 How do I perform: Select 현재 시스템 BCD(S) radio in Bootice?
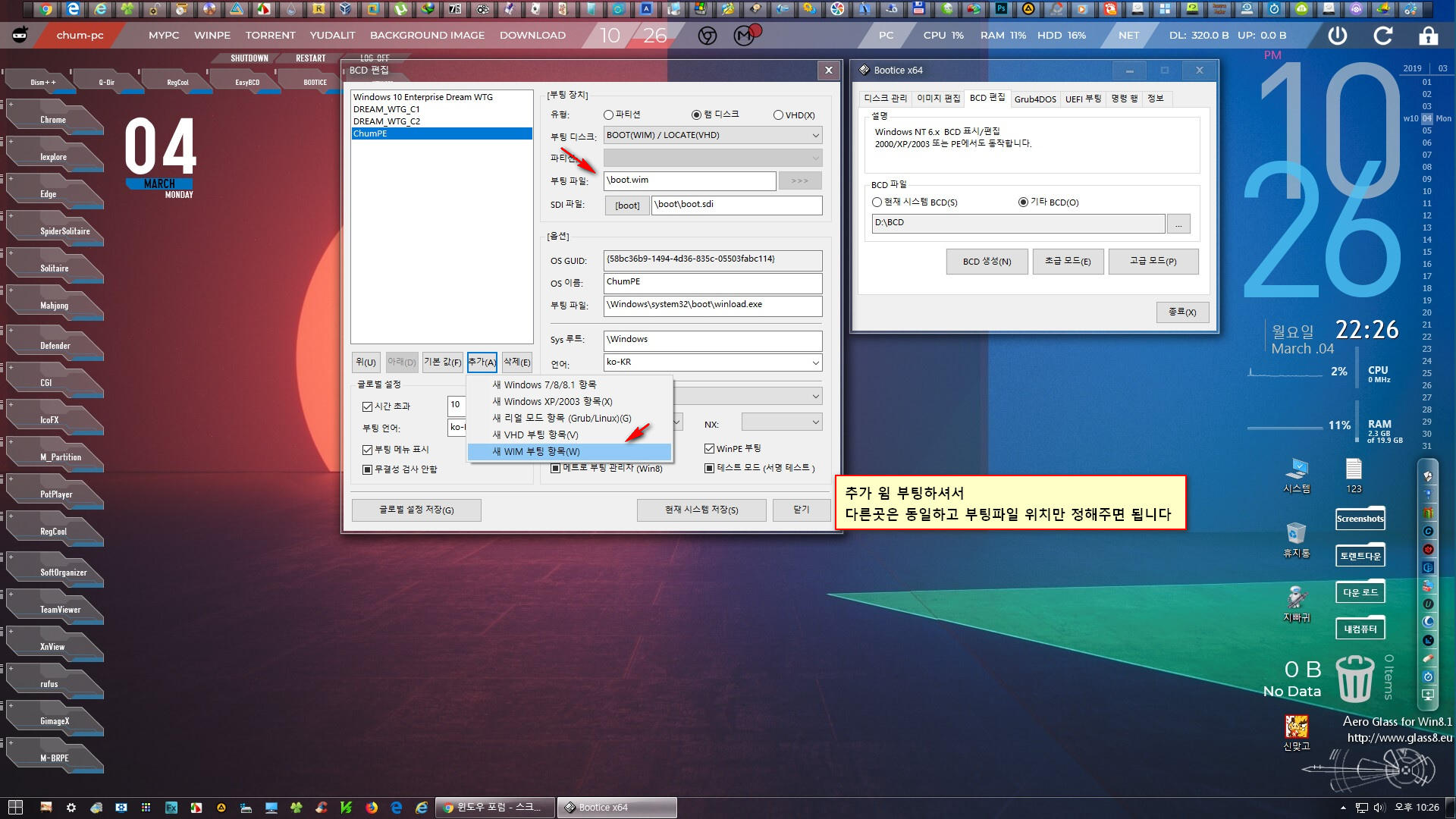pyautogui.click(x=915, y=202)
